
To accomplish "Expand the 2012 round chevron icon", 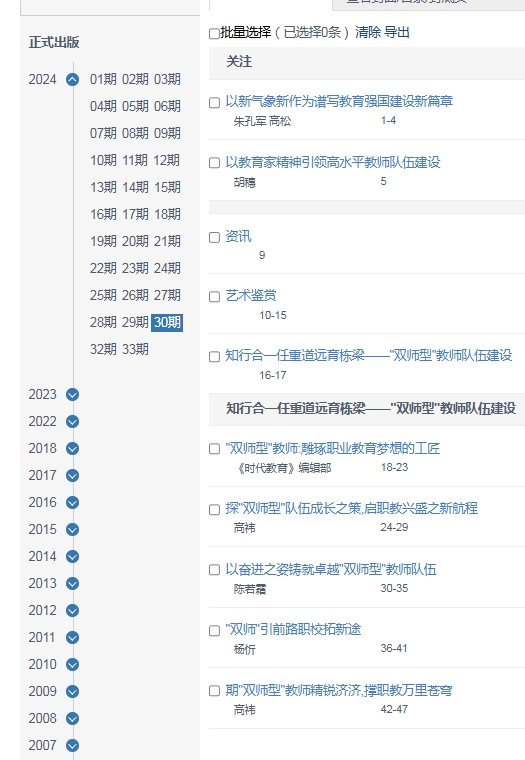I will [x=72, y=610].
